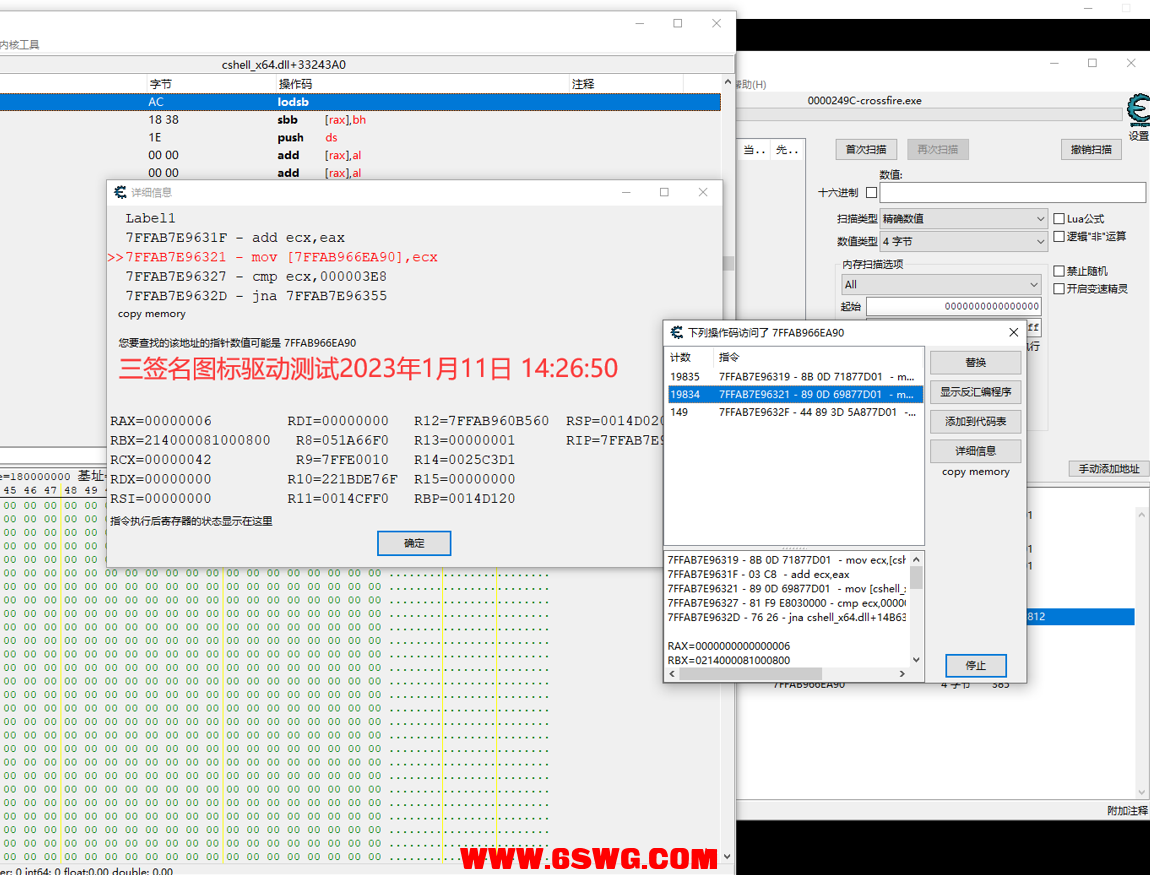Screen dimensions: 1150x875
Task: Click the 显示反汇编程序 button
Action: tap(975, 392)
